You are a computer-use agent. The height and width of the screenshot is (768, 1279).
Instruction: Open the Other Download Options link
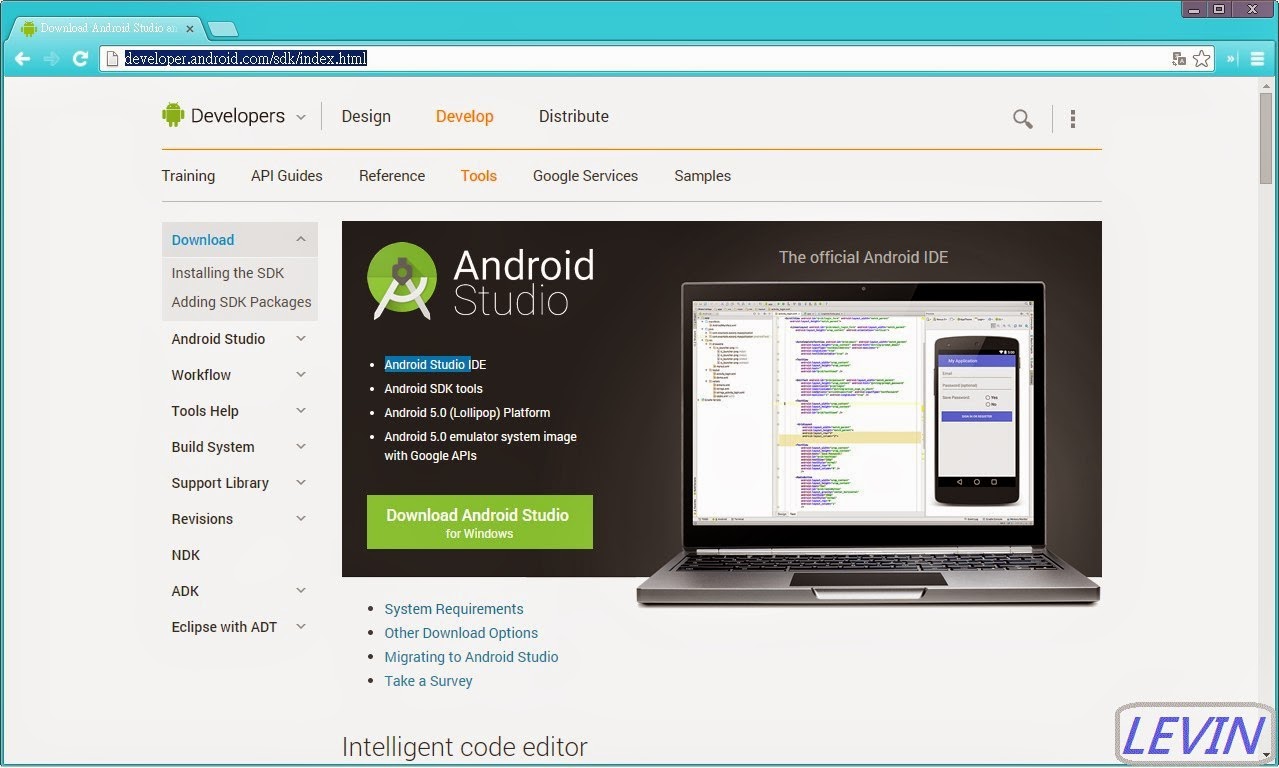pos(461,633)
